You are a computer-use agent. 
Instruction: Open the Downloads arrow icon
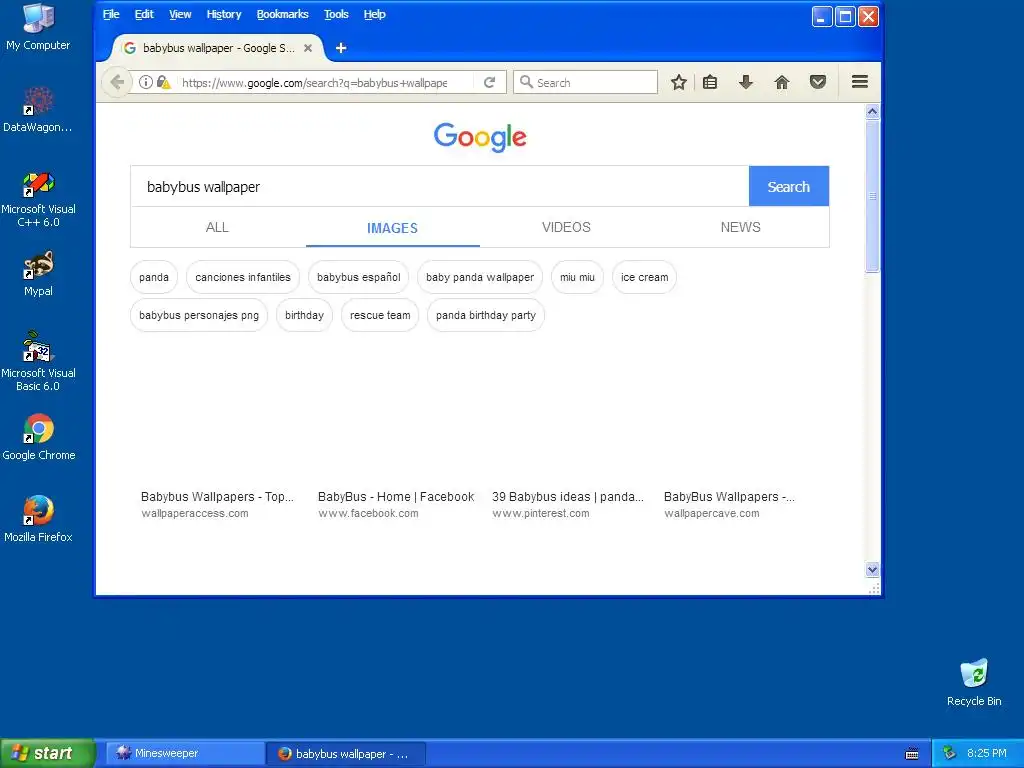(745, 82)
